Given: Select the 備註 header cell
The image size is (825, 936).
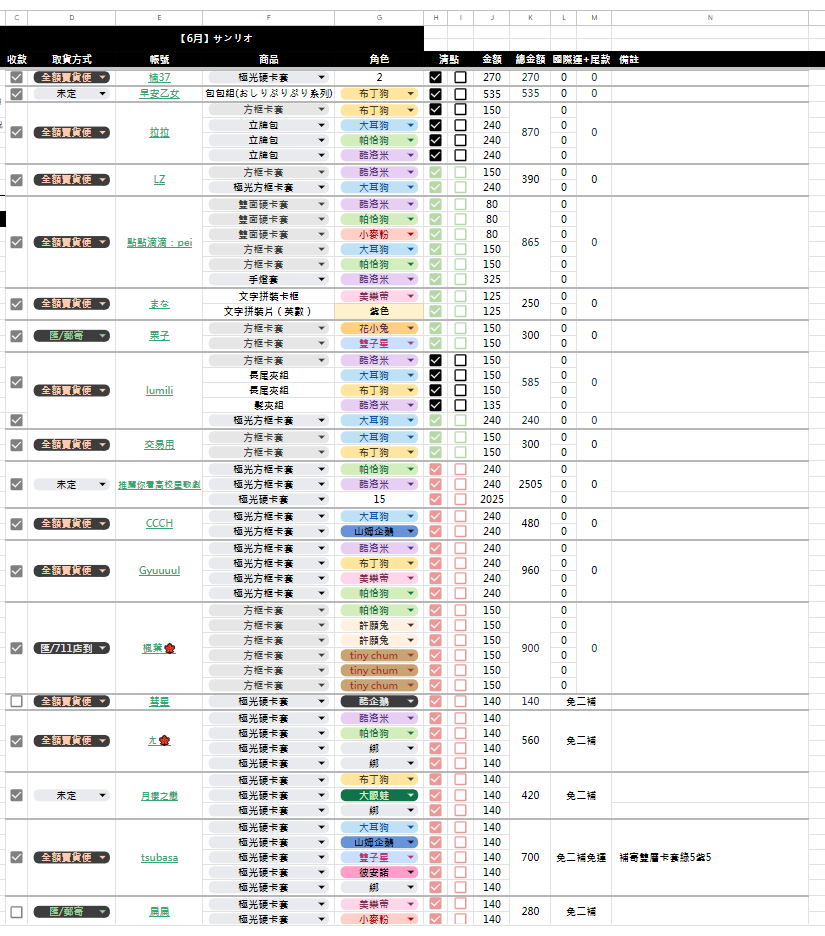Looking at the screenshot, I should [x=710, y=59].
